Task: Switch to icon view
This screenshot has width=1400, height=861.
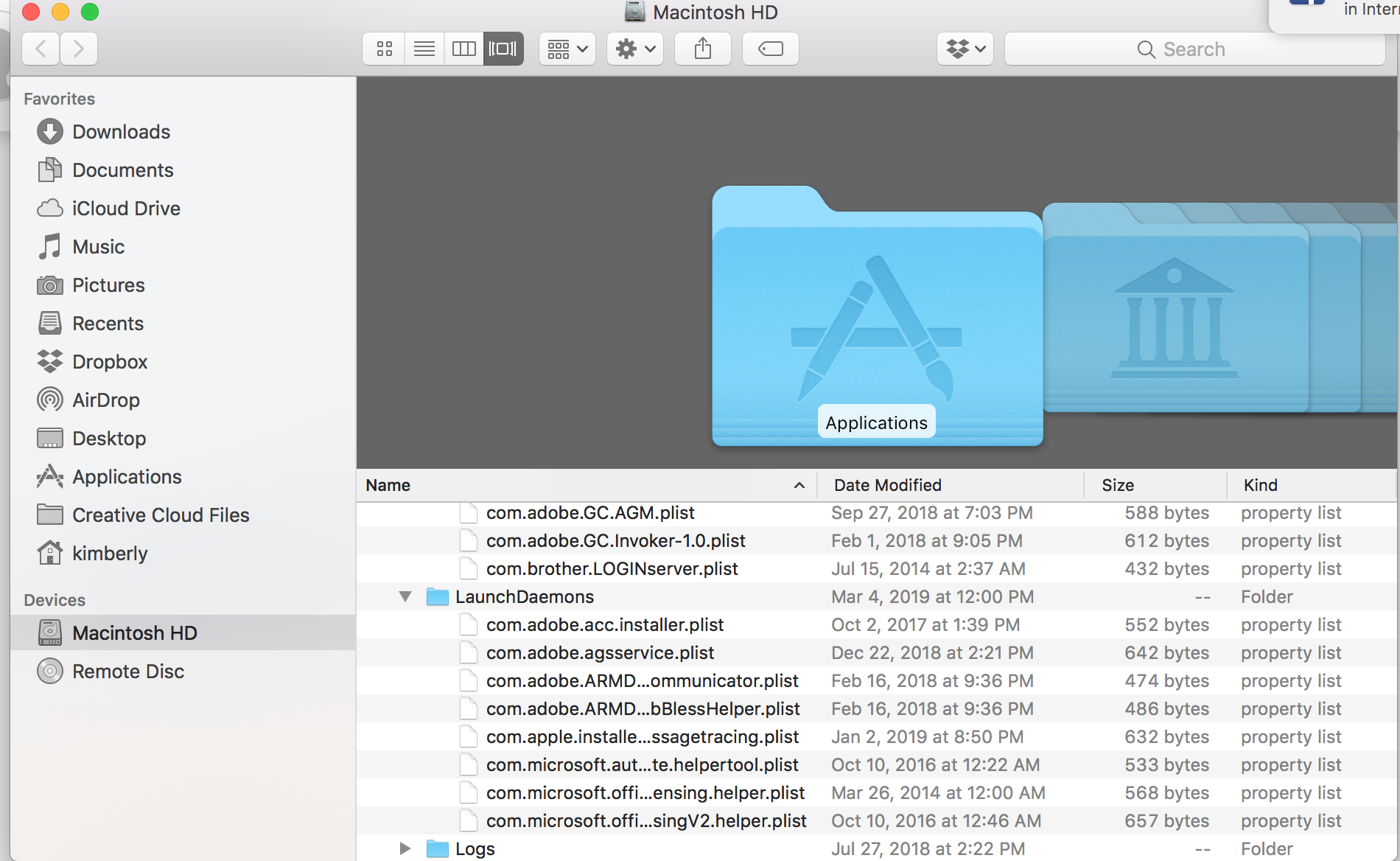Action: tap(384, 49)
